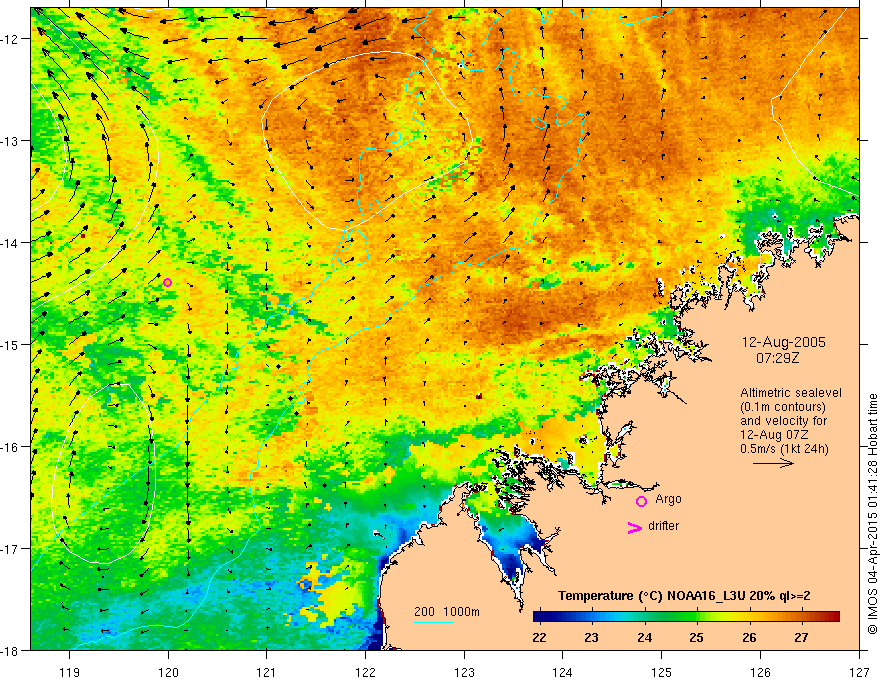The height and width of the screenshot is (680, 880).
Task: Click longitude axis label '120'
Action: click(168, 672)
